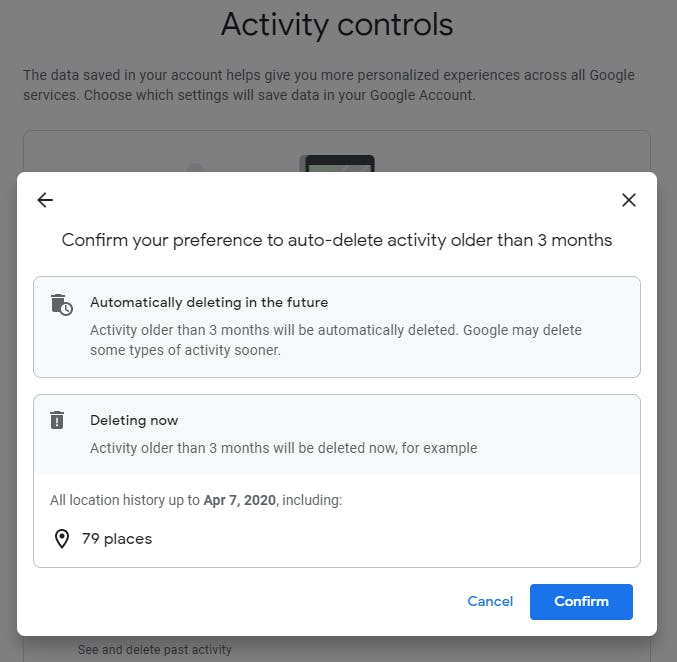Click the location pin icon
Viewport: 677px width, 662px height.
tap(62, 539)
